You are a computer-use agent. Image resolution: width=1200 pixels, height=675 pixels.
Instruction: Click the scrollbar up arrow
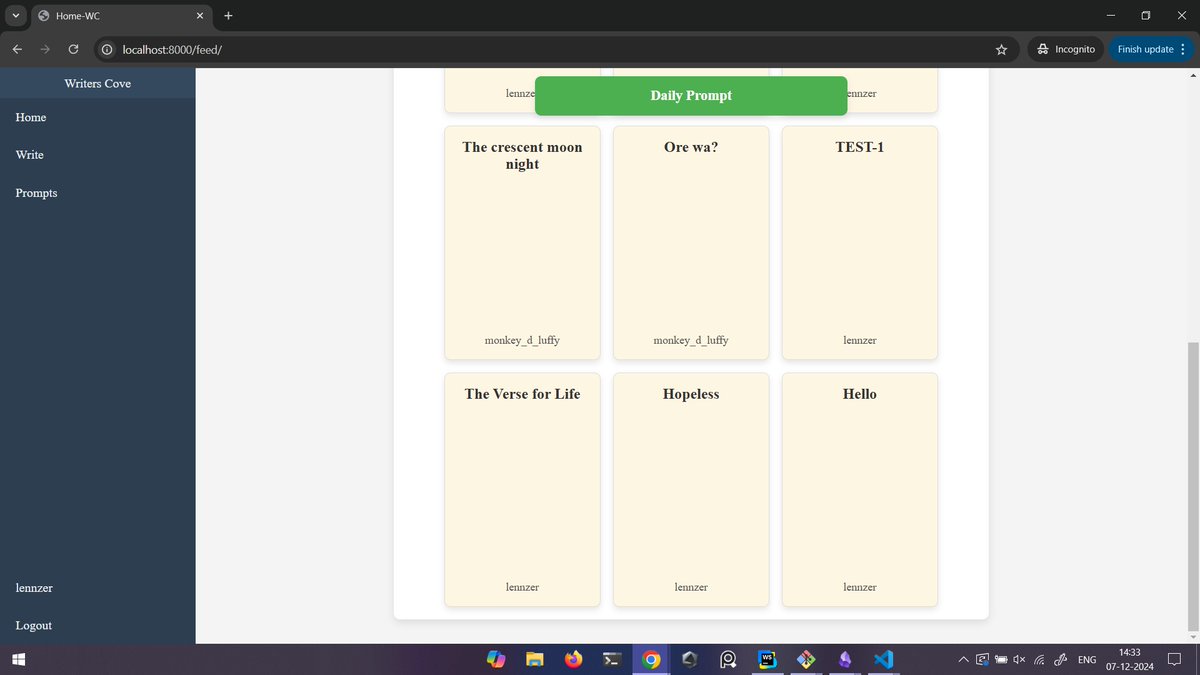1191,76
